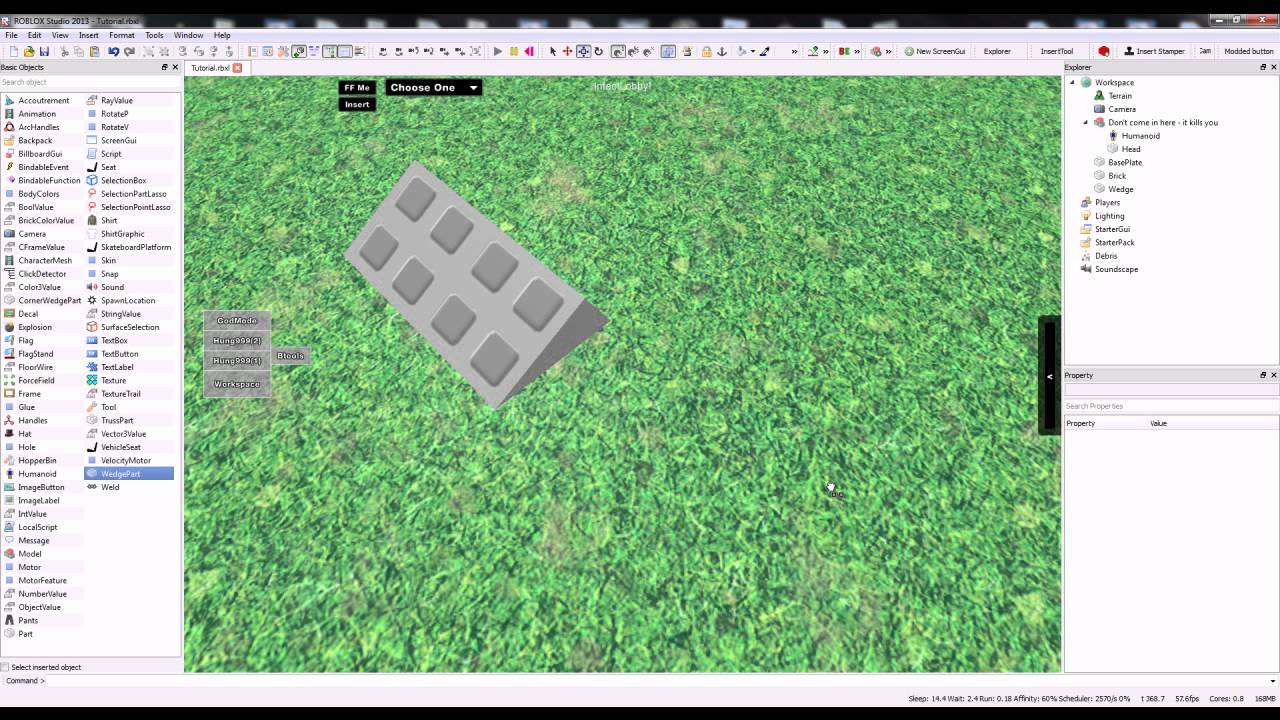Select BasePlate in the Explorer
The width and height of the screenshot is (1280, 720).
(1125, 162)
